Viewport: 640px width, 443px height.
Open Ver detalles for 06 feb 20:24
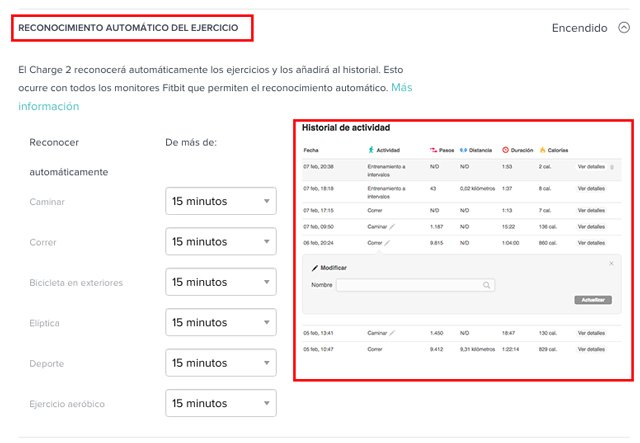tap(591, 243)
